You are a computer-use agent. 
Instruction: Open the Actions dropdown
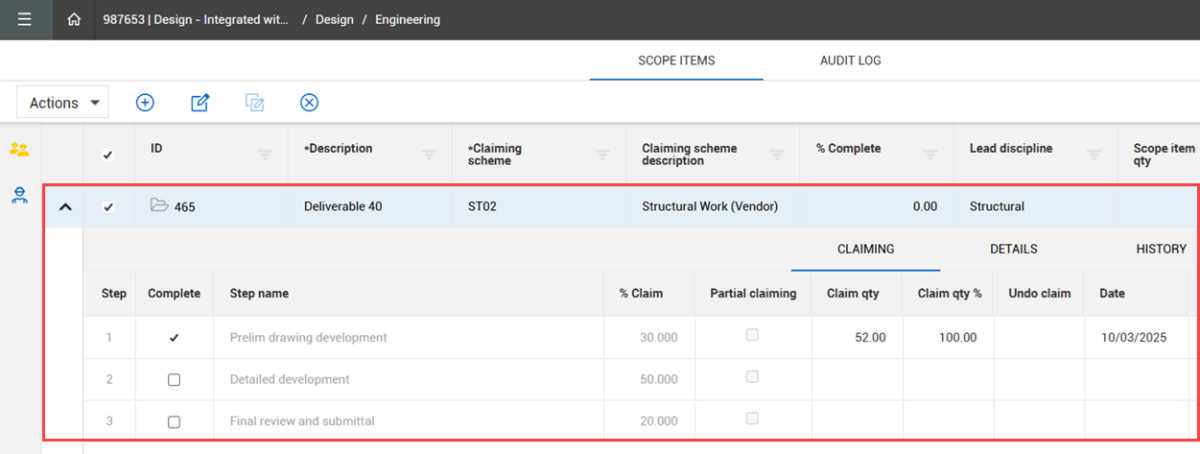pos(63,102)
